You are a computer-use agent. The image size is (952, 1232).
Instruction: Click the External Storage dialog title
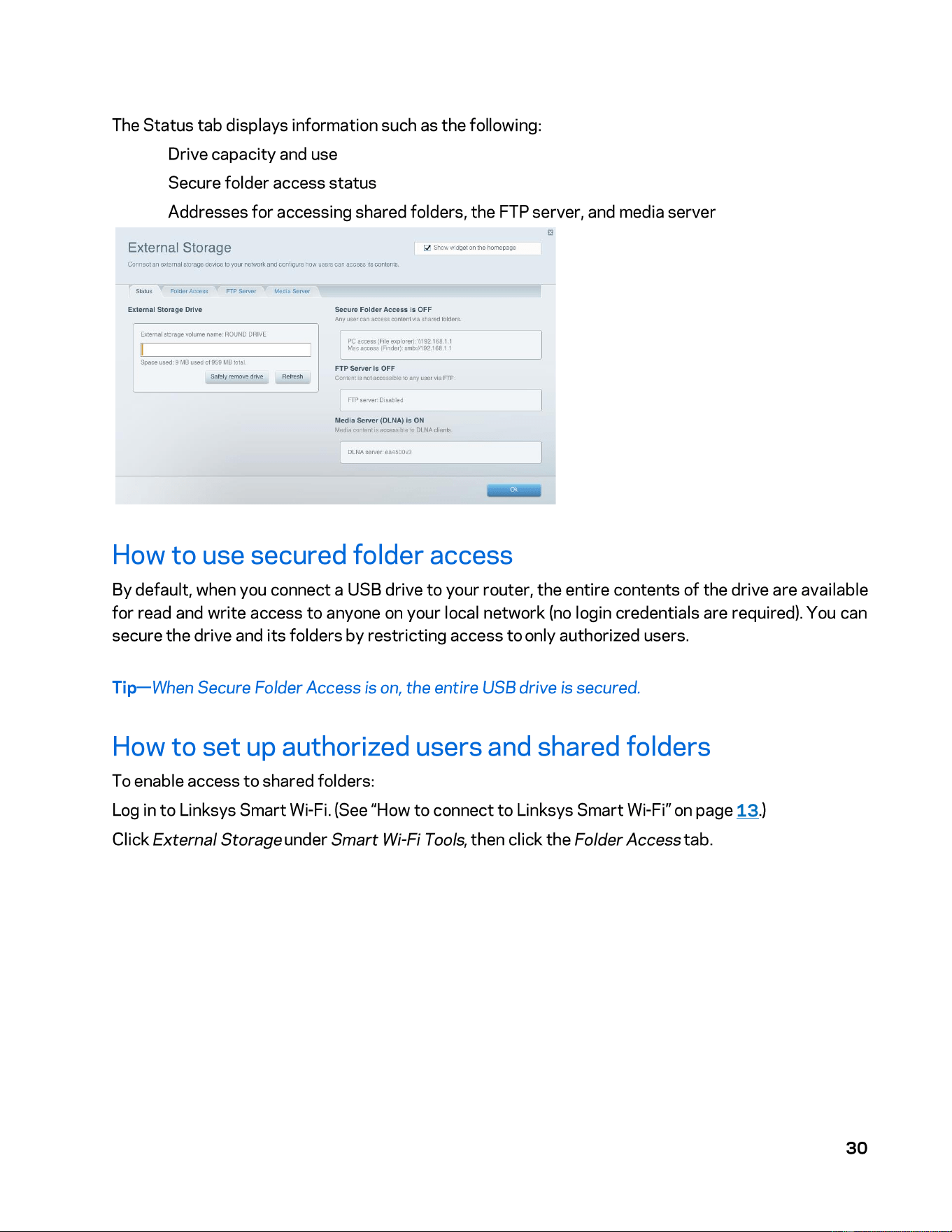pyautogui.click(x=180, y=248)
